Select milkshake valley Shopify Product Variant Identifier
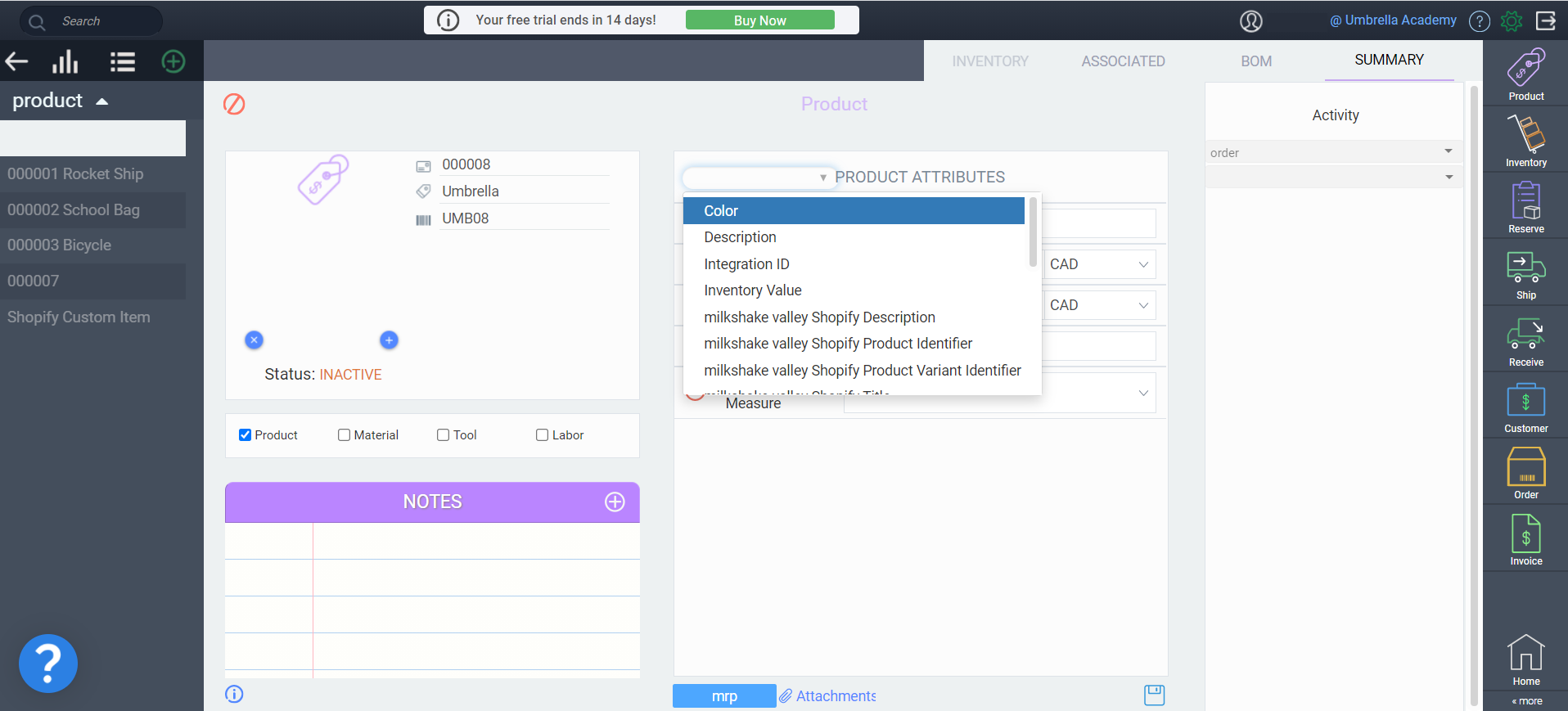Screen dimensions: 1568x711 click(854, 370)
